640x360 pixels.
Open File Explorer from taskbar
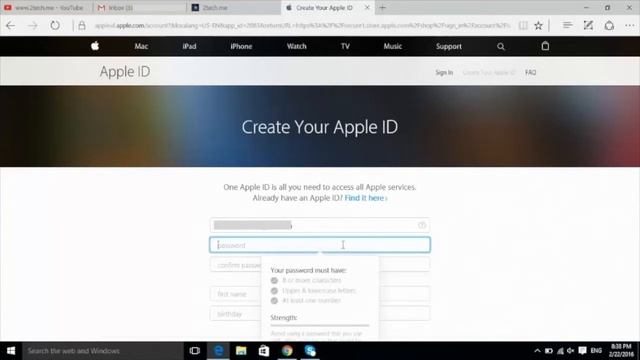241,351
